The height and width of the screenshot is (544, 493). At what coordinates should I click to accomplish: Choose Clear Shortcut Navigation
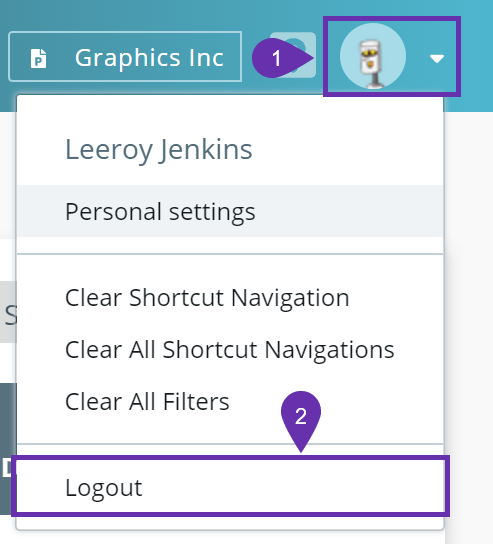click(x=207, y=298)
